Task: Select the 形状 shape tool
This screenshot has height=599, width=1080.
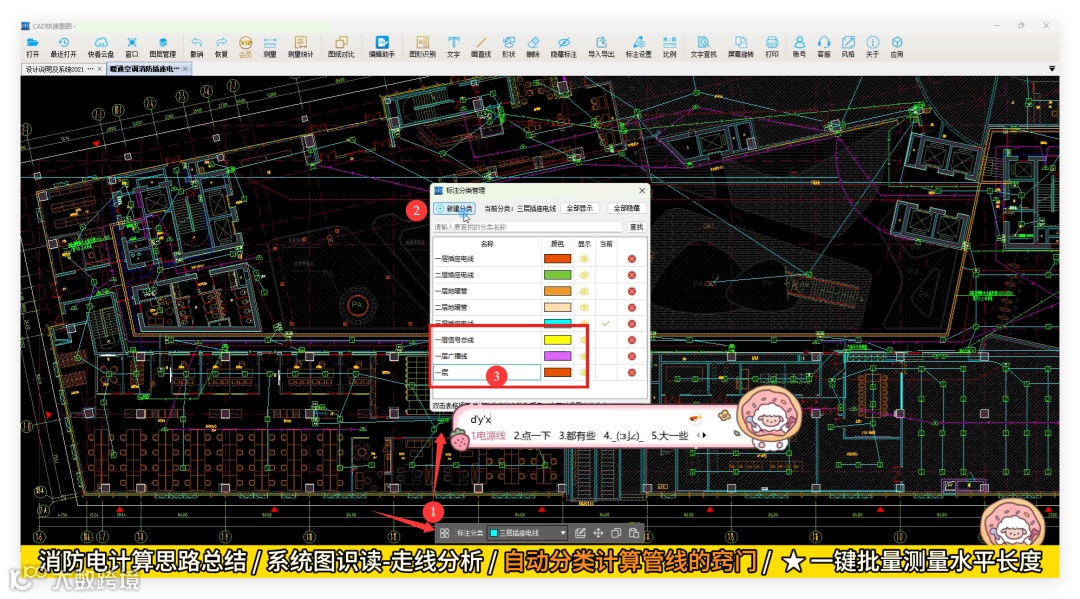Action: (508, 47)
